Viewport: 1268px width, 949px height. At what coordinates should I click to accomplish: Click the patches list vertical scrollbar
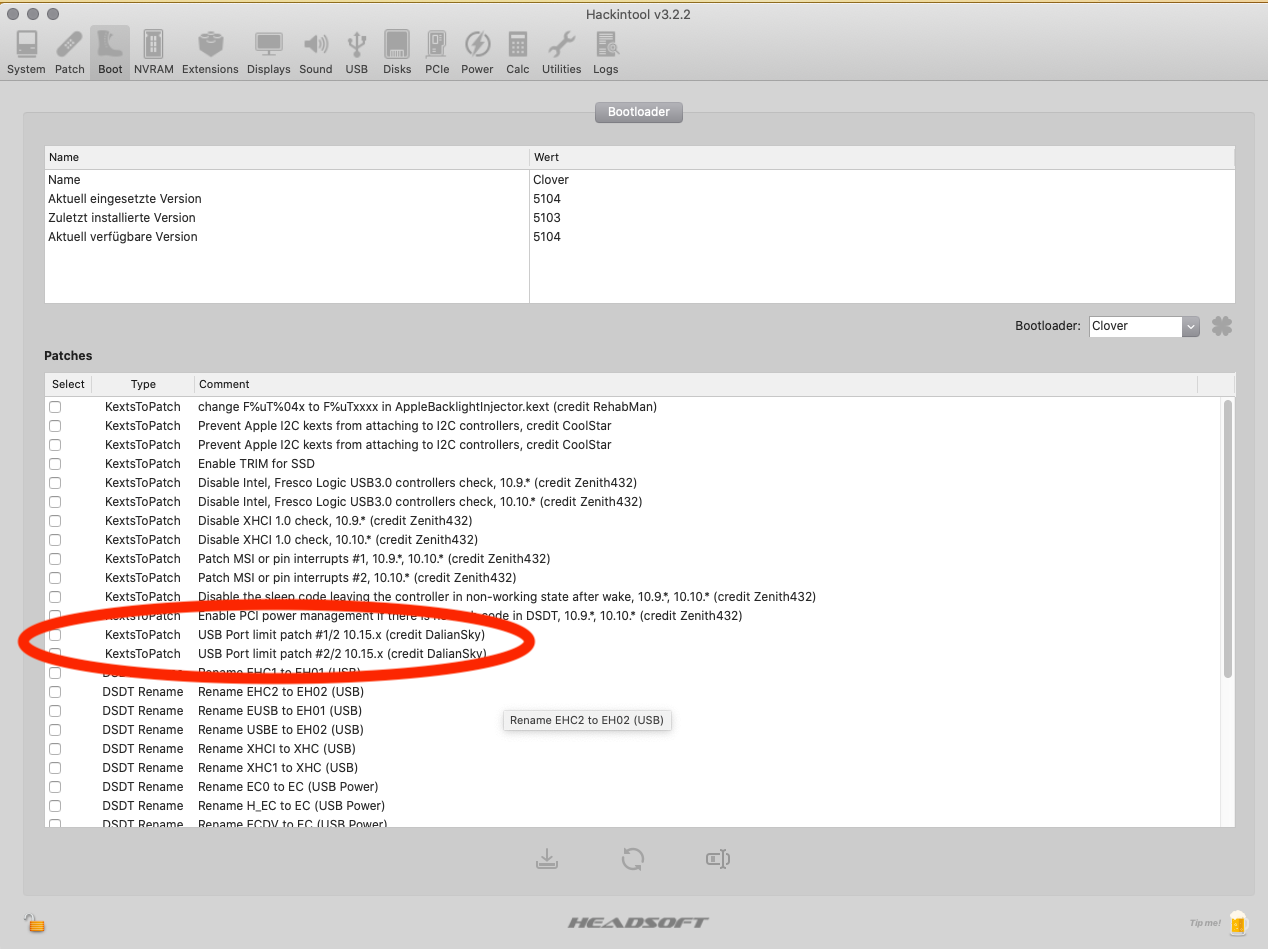pyautogui.click(x=1227, y=538)
